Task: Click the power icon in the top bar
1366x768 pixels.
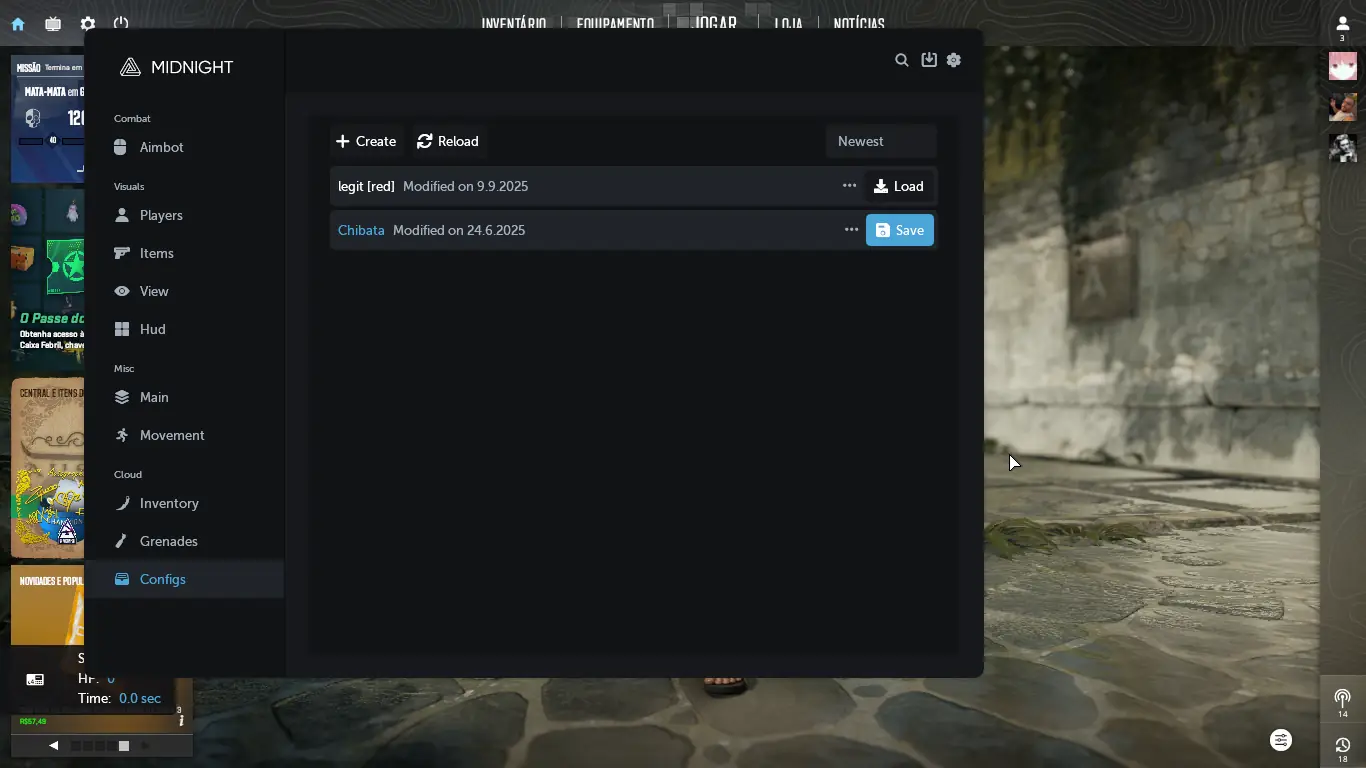Action: tap(121, 24)
